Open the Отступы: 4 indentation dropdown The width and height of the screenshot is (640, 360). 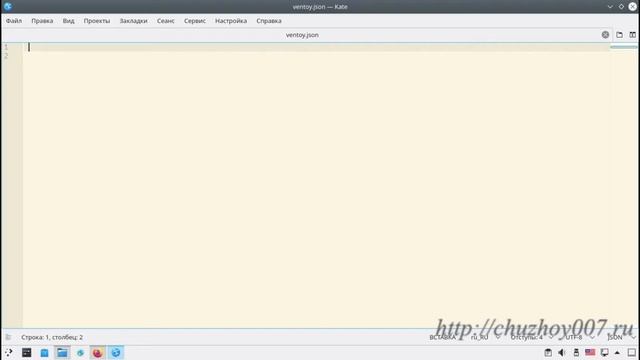point(531,337)
